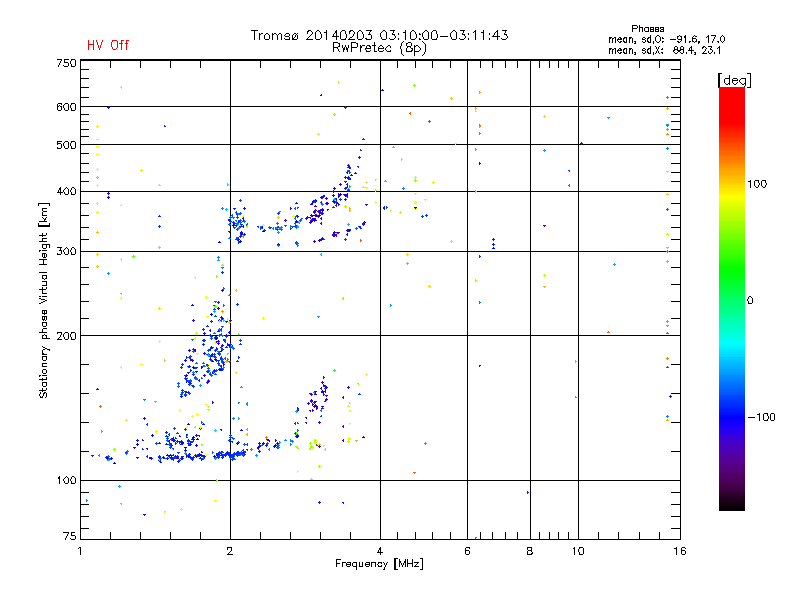The height and width of the screenshot is (600, 800).
Task: Click the y-axis tick label '600'
Action: [x=66, y=107]
